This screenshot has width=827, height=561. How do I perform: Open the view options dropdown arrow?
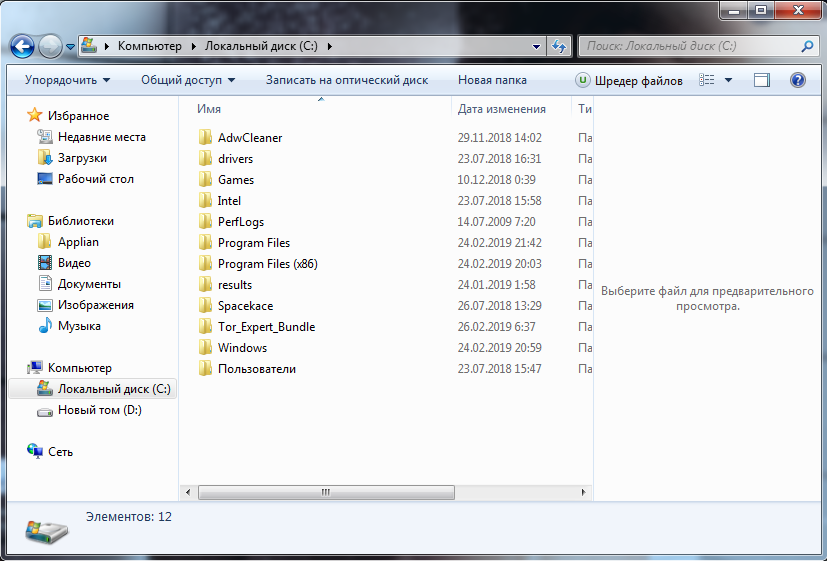coord(728,80)
